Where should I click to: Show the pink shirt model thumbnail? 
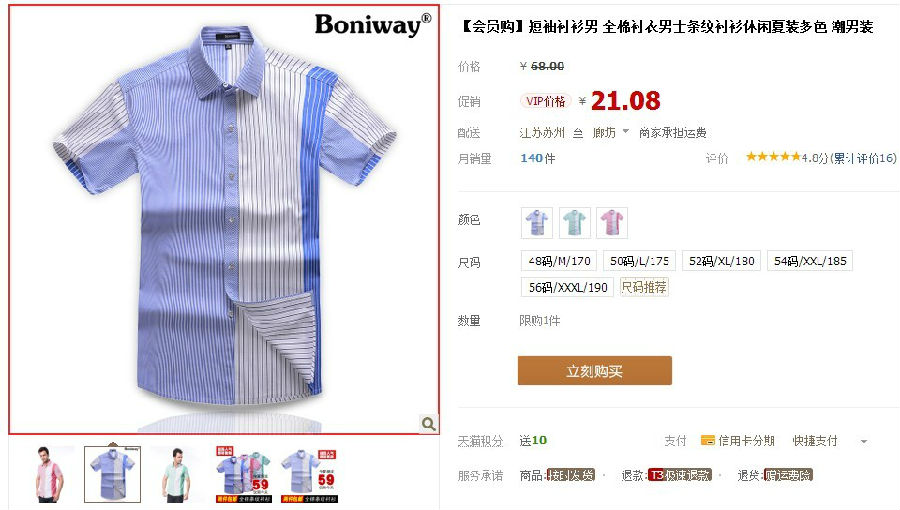49,474
